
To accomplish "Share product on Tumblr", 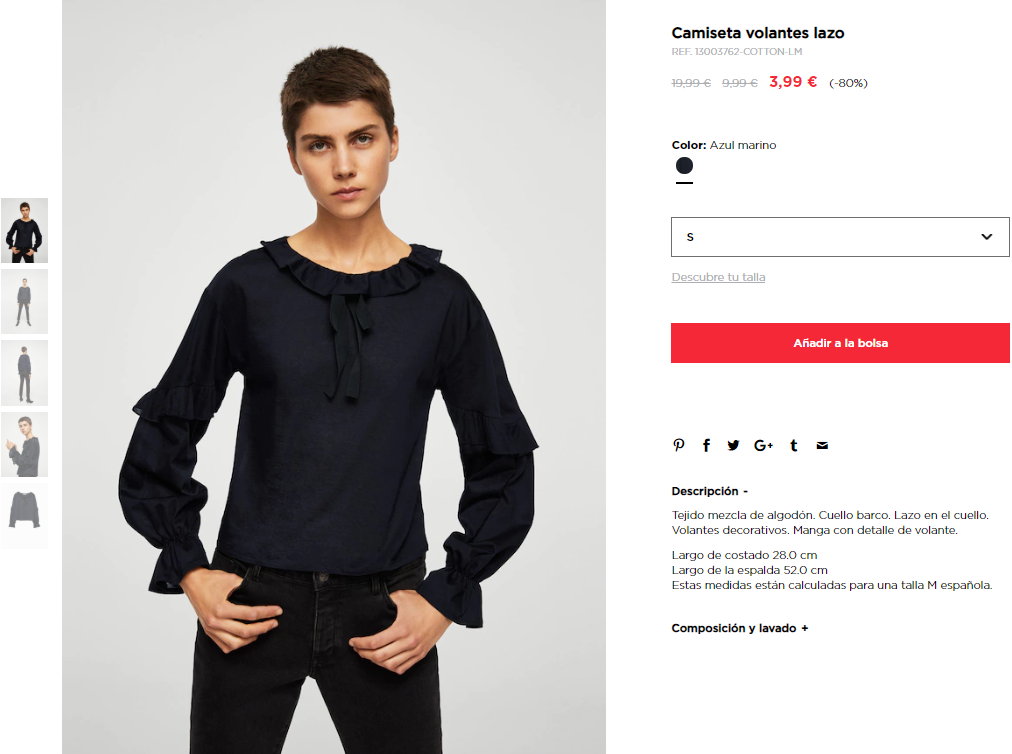I will click(x=794, y=445).
